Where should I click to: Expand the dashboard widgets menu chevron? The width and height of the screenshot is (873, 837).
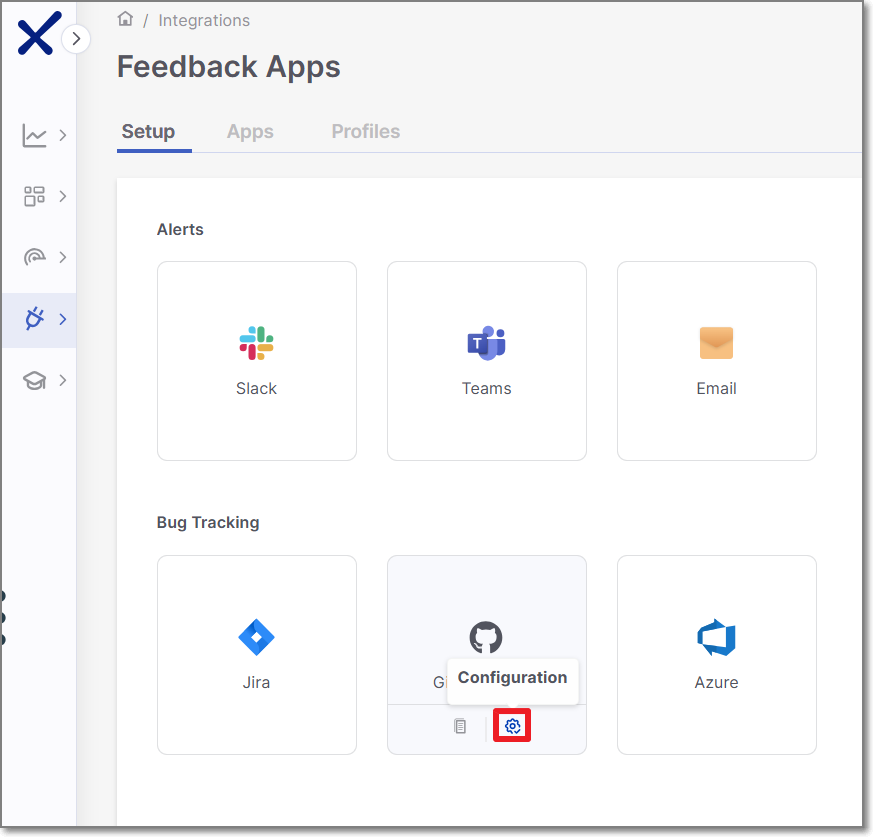click(x=63, y=196)
